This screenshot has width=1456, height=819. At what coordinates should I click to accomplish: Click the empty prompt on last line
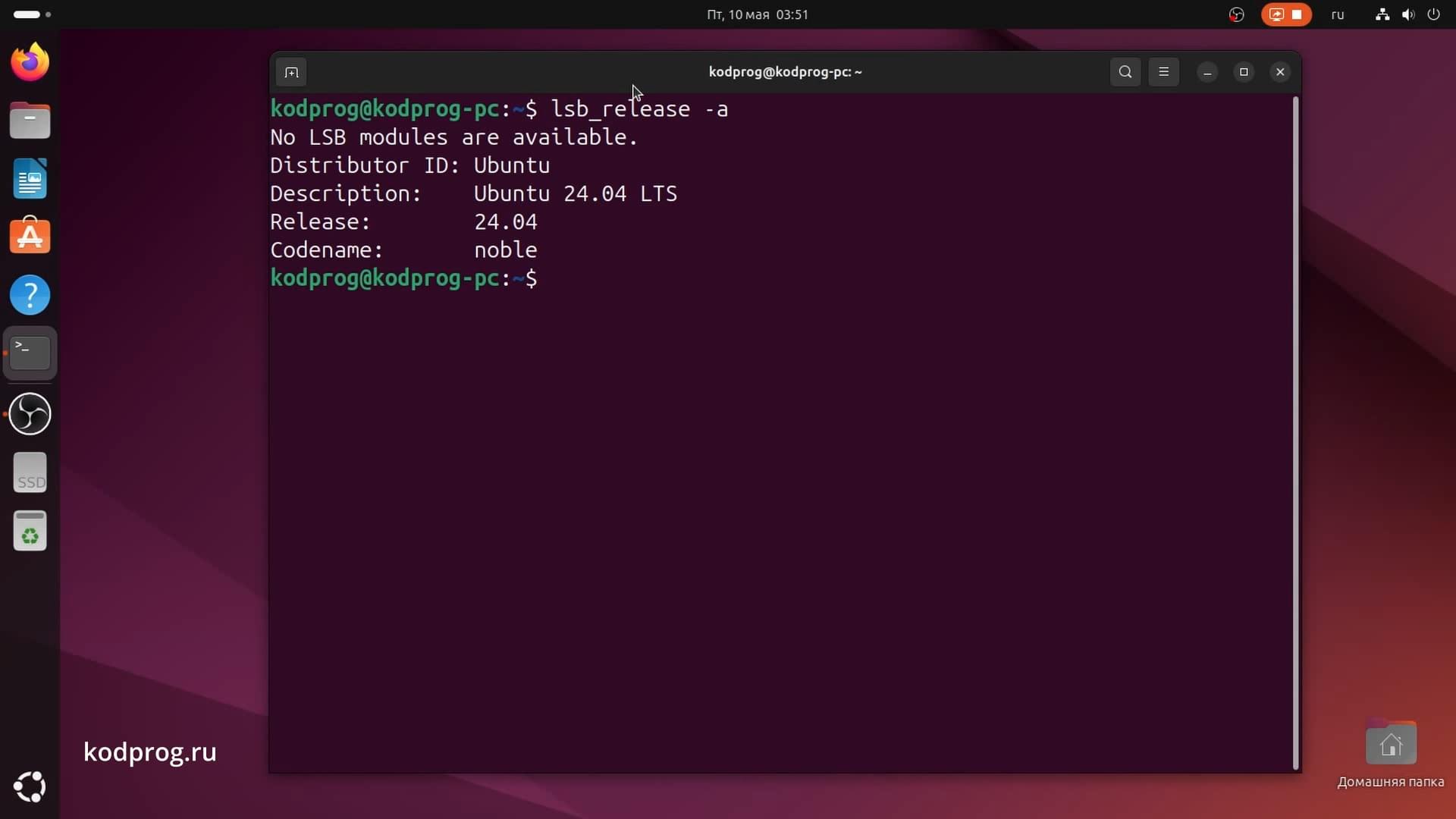click(404, 278)
